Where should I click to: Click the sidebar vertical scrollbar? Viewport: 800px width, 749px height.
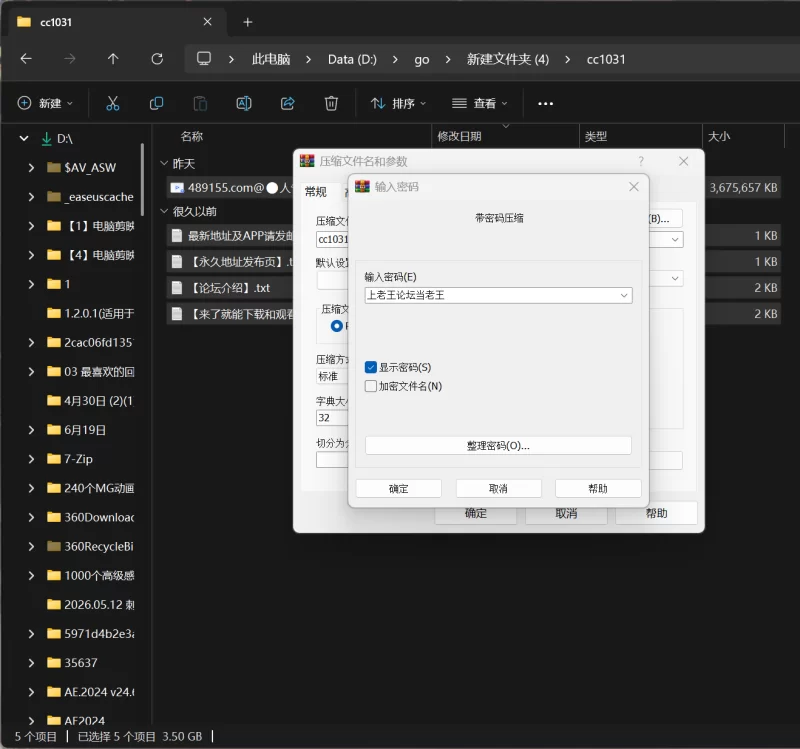[x=142, y=180]
